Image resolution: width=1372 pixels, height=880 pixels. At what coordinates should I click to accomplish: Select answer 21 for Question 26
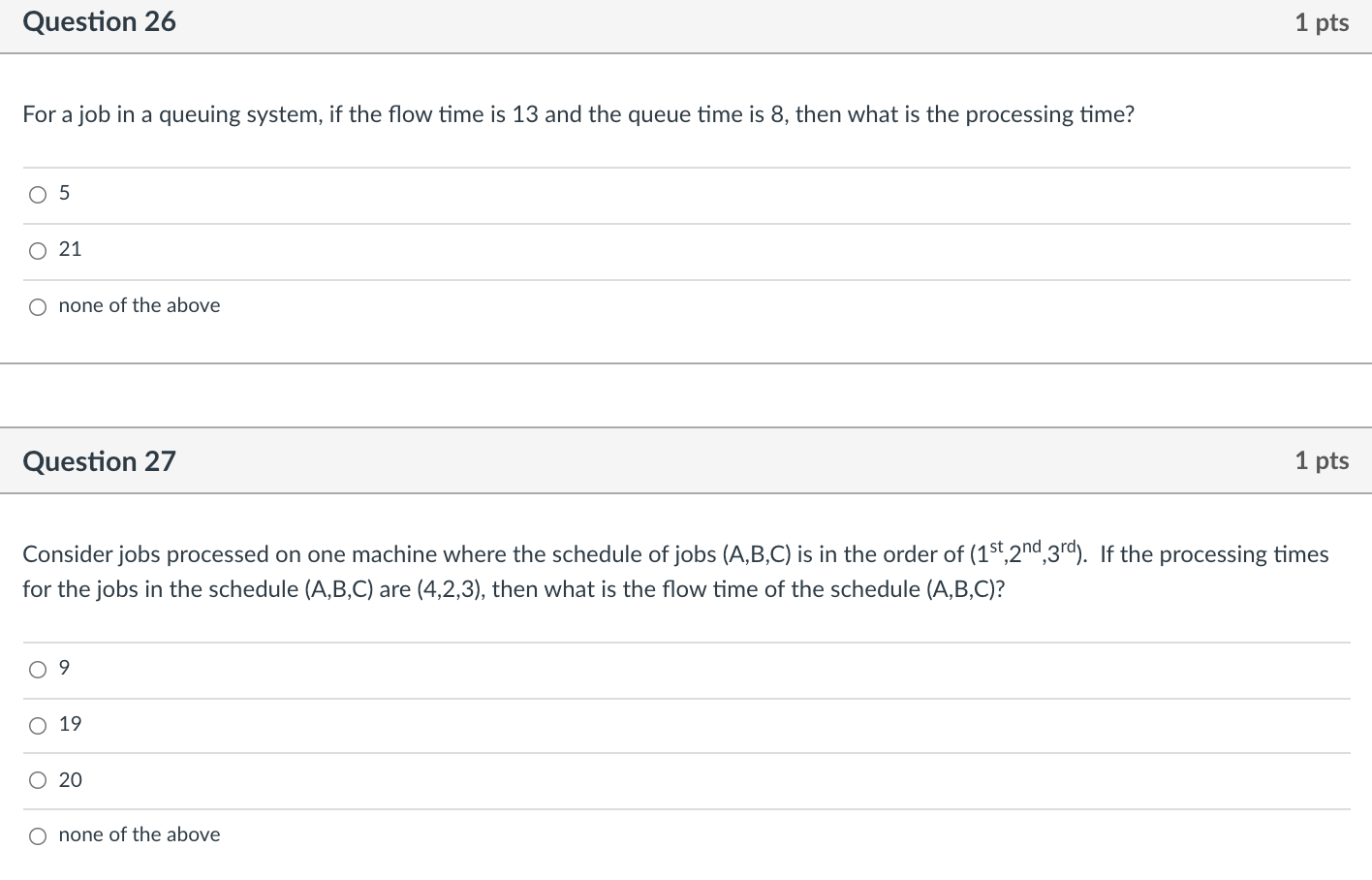click(x=38, y=250)
